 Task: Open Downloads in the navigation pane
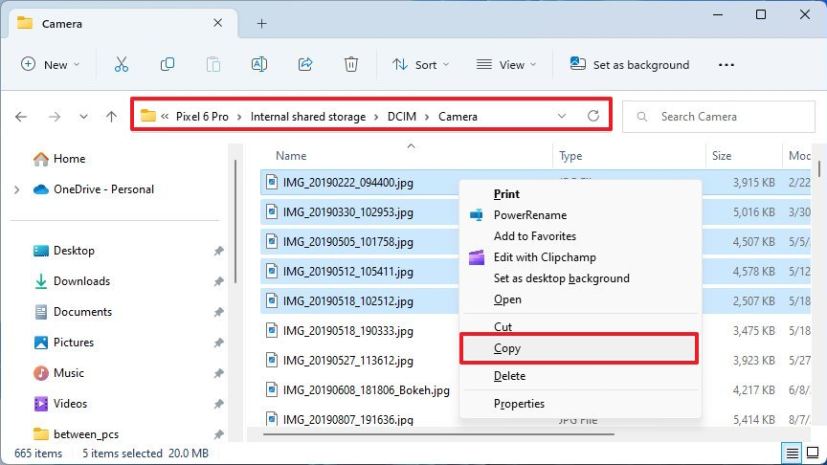pos(81,281)
